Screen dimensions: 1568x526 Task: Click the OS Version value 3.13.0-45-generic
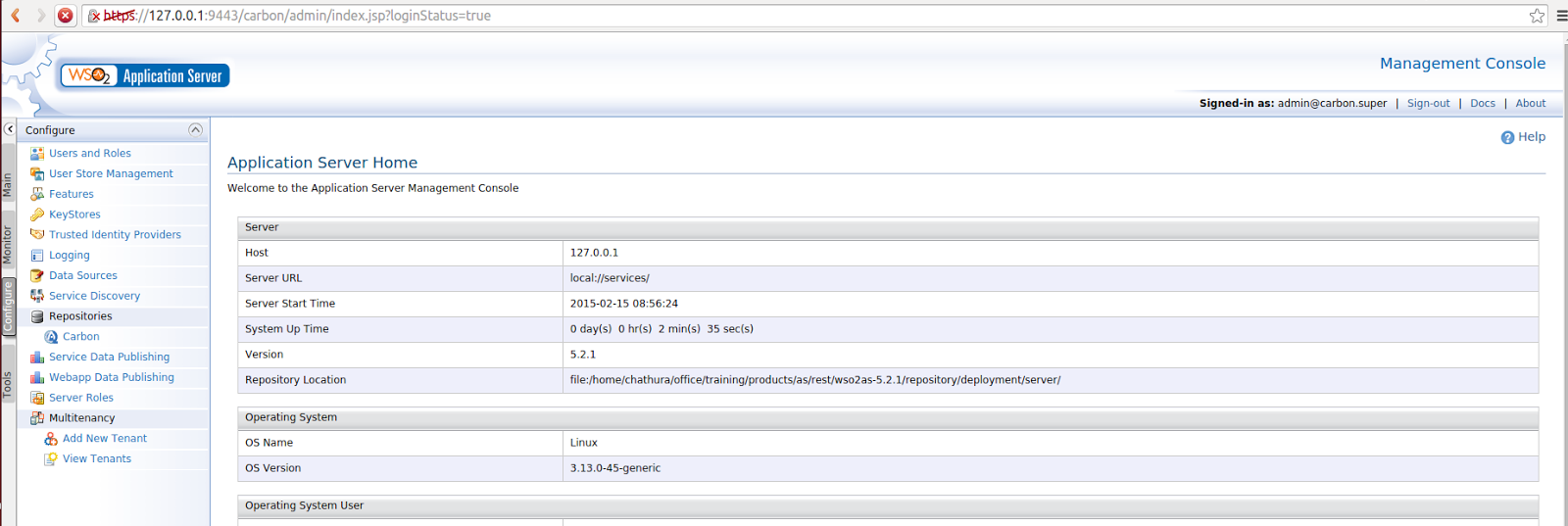(x=615, y=468)
